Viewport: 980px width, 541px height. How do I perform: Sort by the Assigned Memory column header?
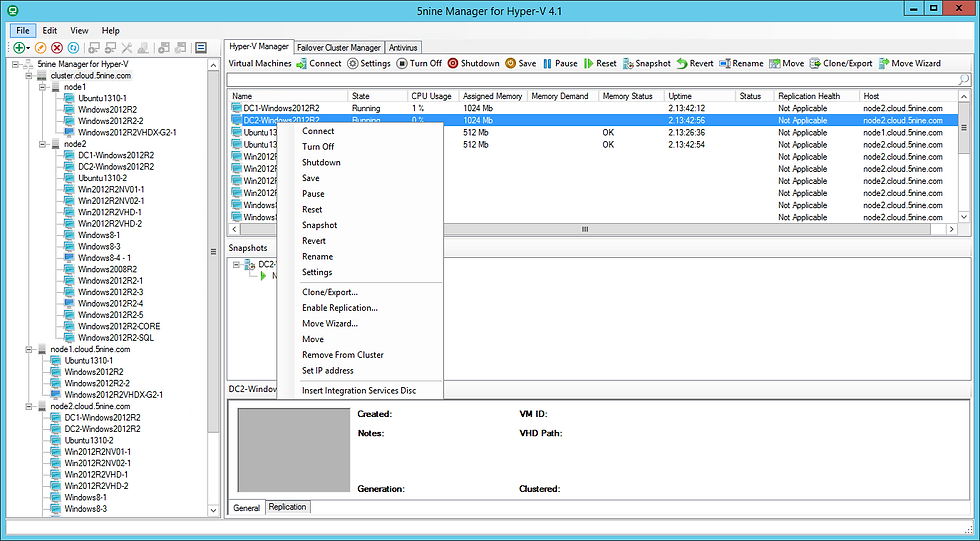[x=492, y=96]
